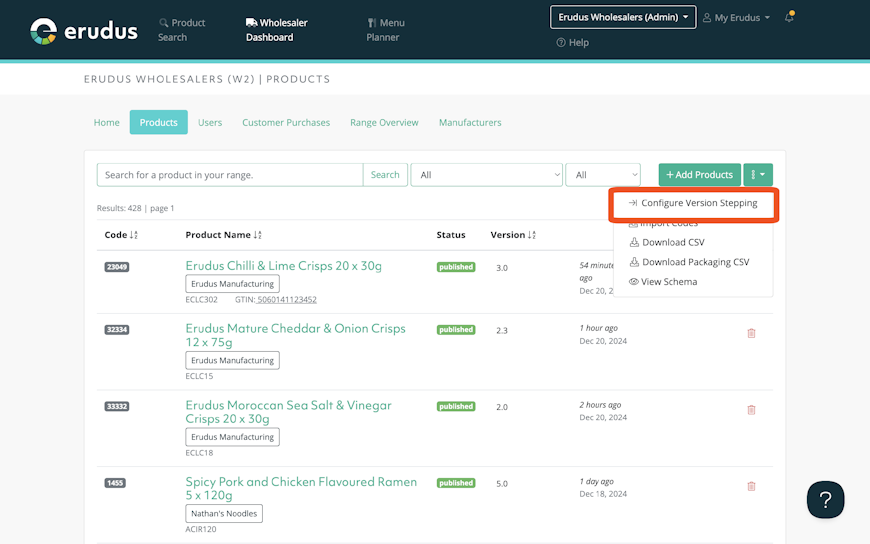
Task: Open the Wholesaler Dashboard
Action: tap(276, 30)
